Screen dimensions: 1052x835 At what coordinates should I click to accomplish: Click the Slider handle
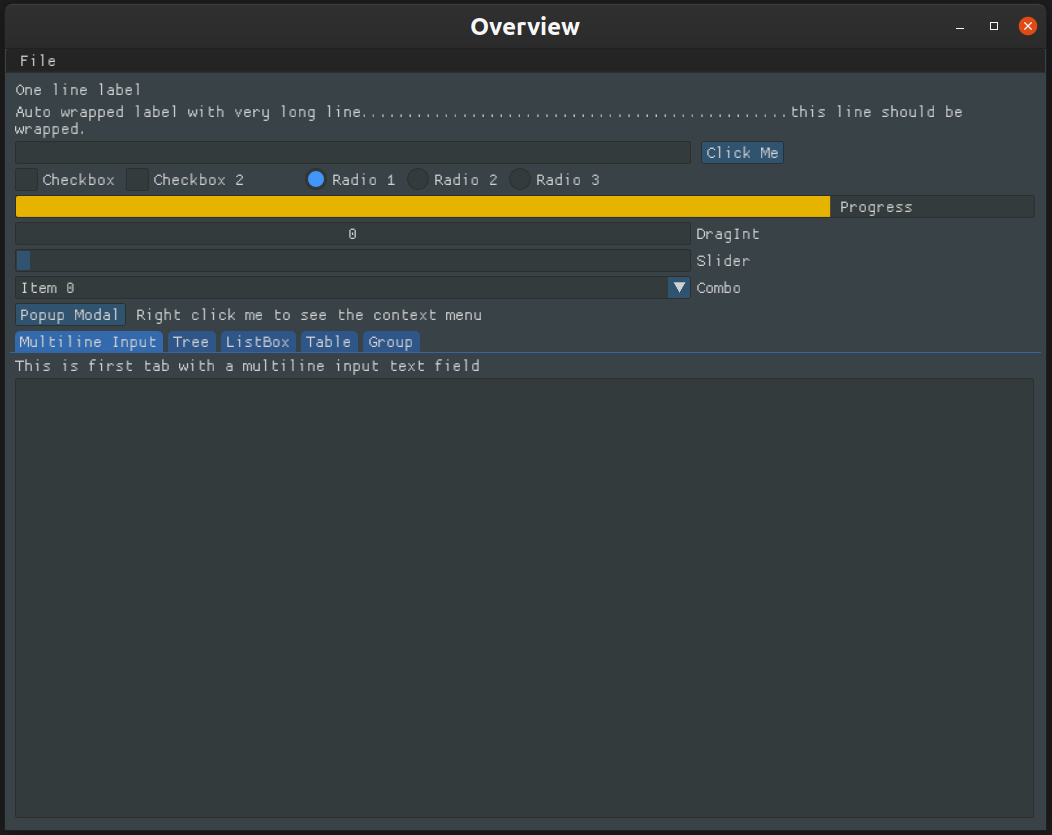point(24,261)
